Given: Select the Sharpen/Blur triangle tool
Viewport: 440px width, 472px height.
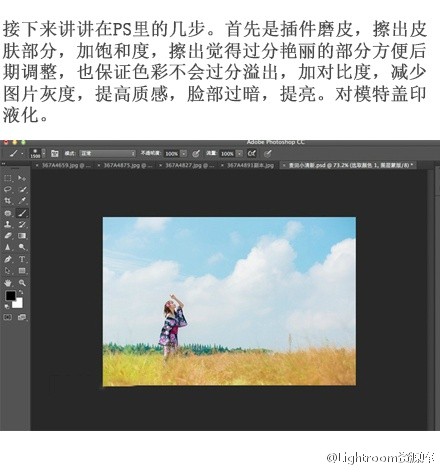Looking at the screenshot, I should tap(8, 247).
